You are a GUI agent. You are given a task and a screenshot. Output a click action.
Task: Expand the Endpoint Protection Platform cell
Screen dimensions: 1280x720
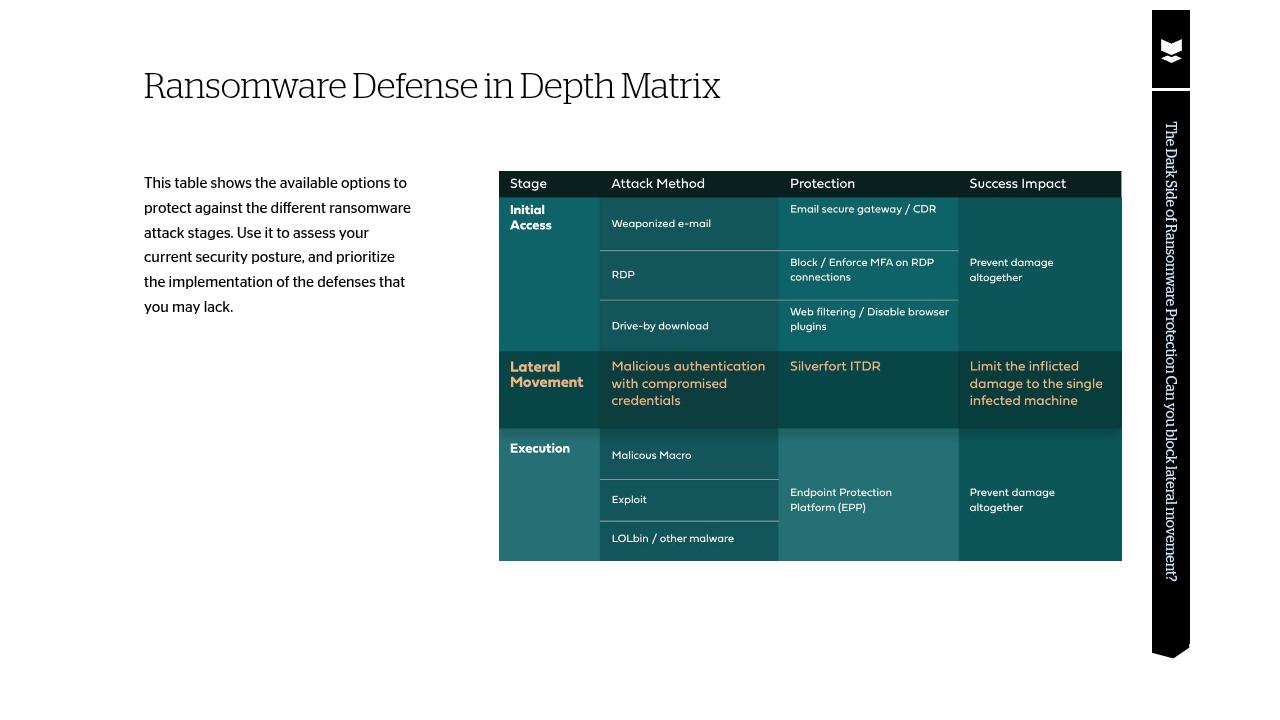[x=841, y=500]
